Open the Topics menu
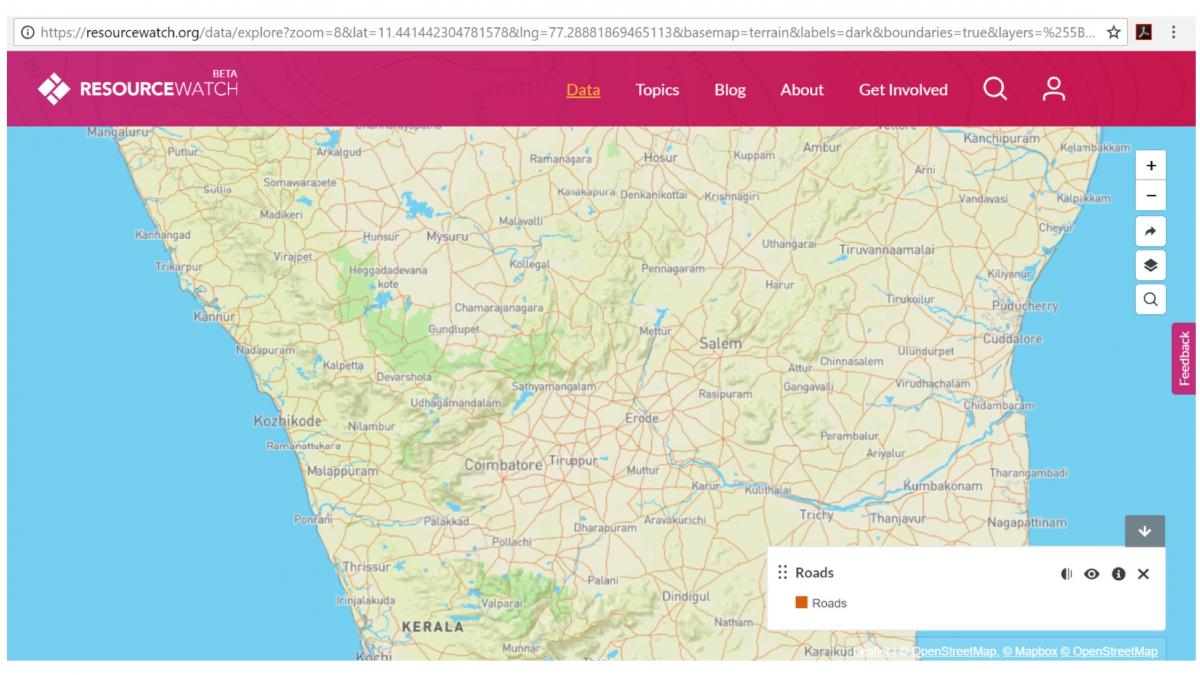 click(657, 90)
